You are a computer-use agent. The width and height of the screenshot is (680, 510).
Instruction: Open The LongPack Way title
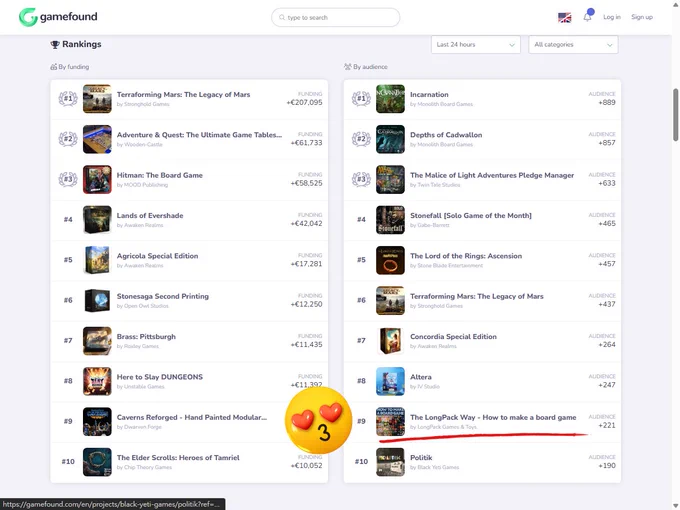pos(493,417)
